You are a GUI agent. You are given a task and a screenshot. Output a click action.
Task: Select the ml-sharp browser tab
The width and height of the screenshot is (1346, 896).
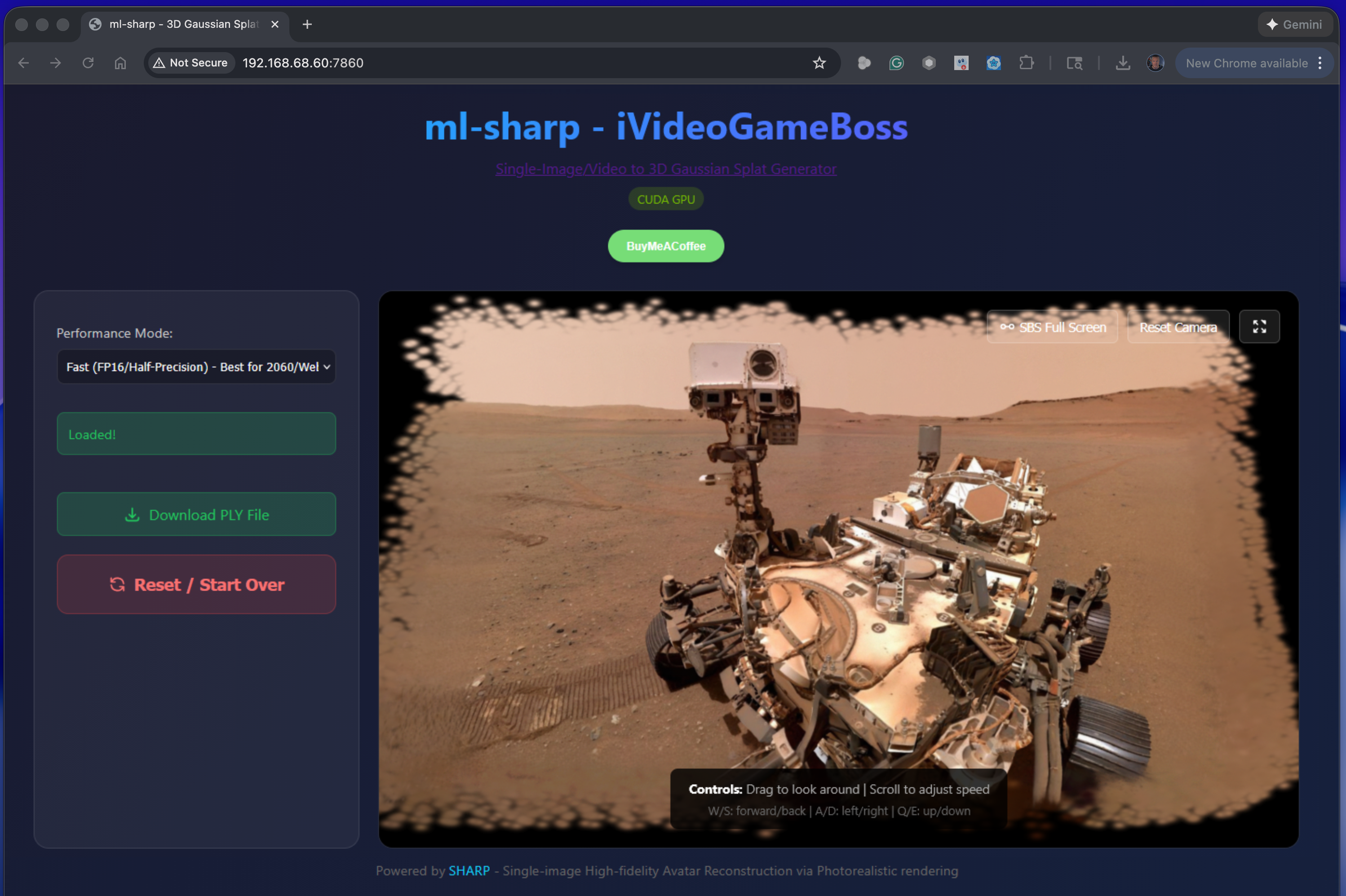(x=183, y=24)
